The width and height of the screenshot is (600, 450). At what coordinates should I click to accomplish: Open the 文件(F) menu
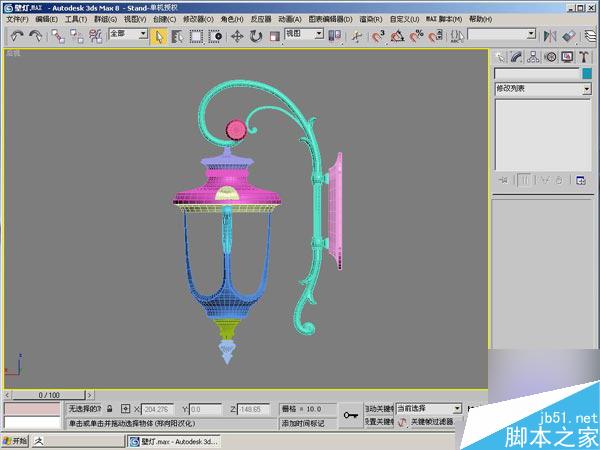[x=17, y=19]
